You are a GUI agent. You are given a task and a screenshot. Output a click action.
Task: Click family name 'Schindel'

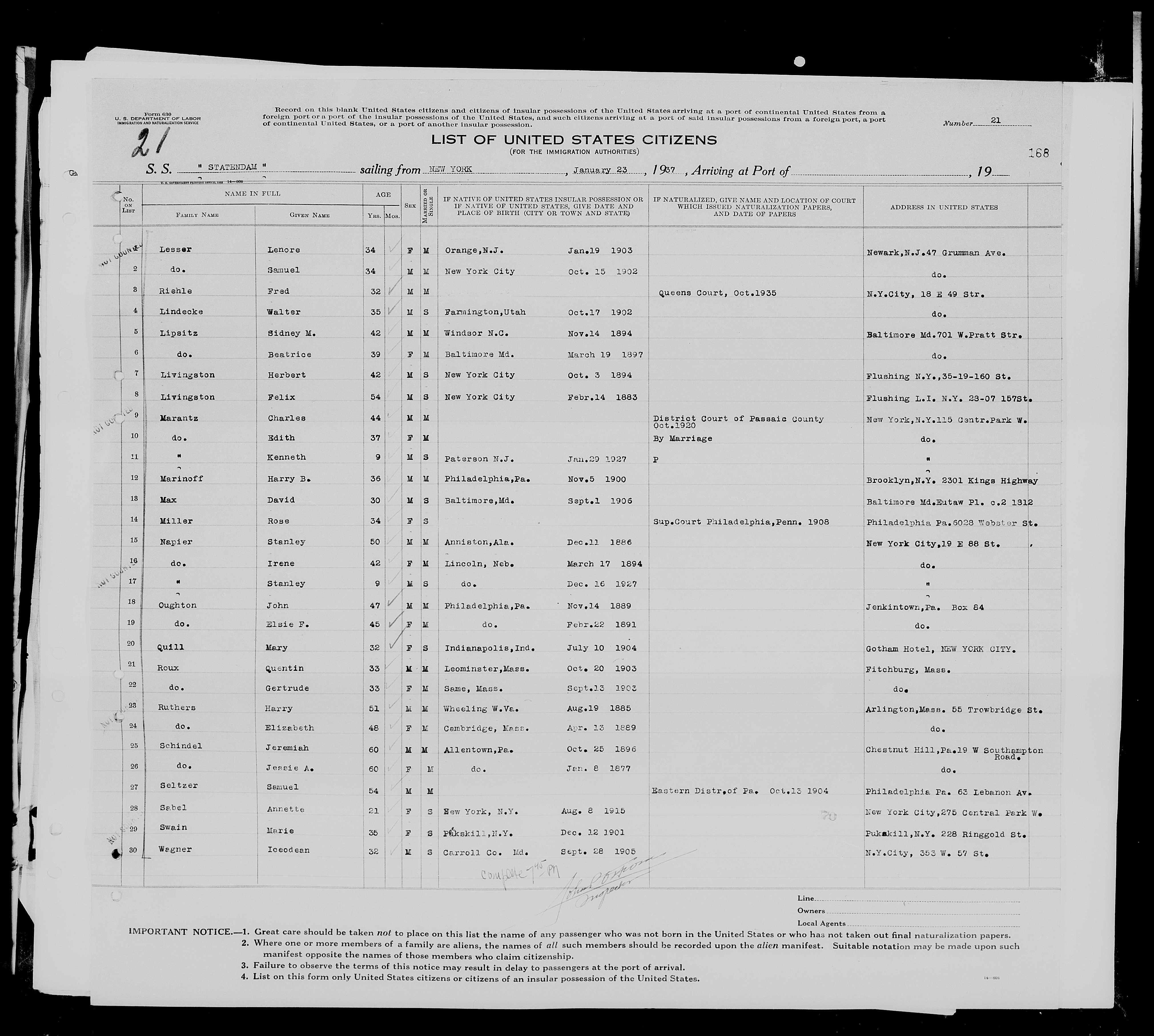(180, 746)
